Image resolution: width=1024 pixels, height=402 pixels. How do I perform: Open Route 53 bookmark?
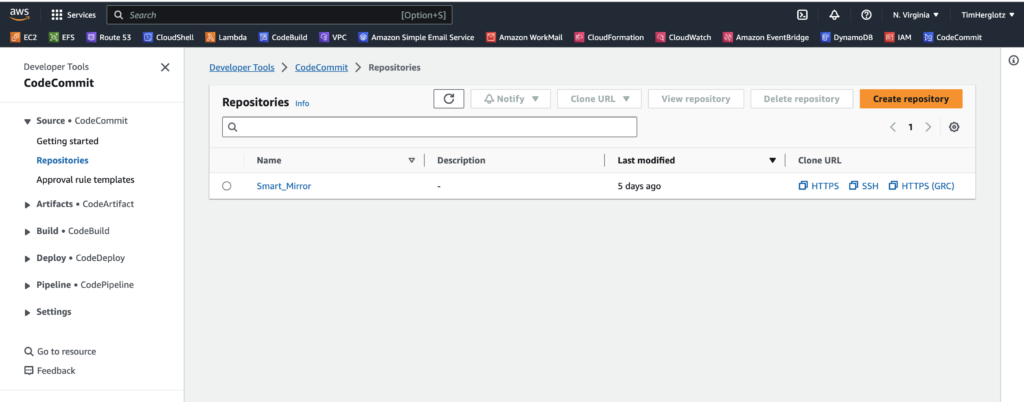109,37
